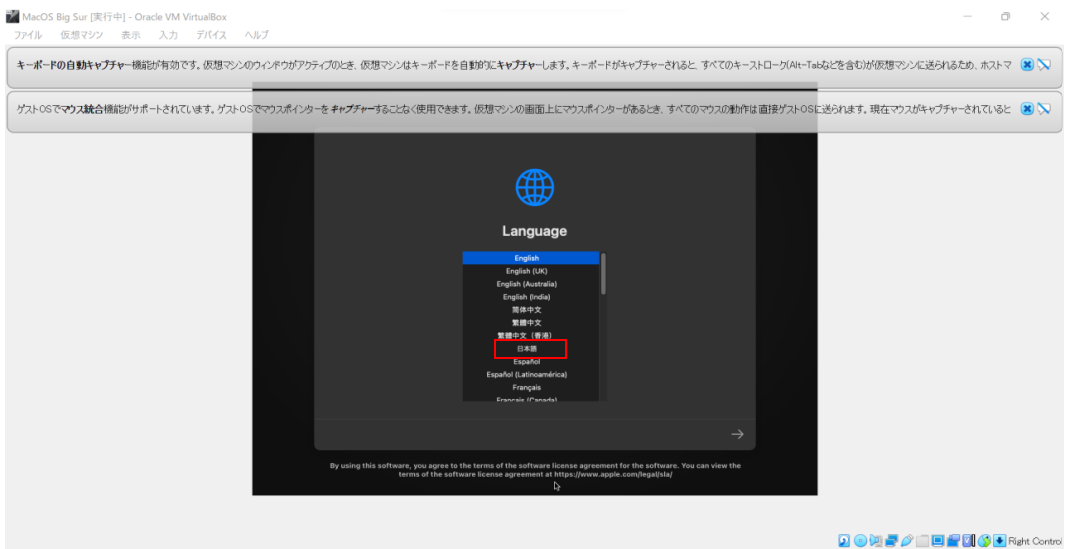Viewport: 1066px width, 549px height.
Task: Open the ヘルプ menu
Action: (x=256, y=35)
